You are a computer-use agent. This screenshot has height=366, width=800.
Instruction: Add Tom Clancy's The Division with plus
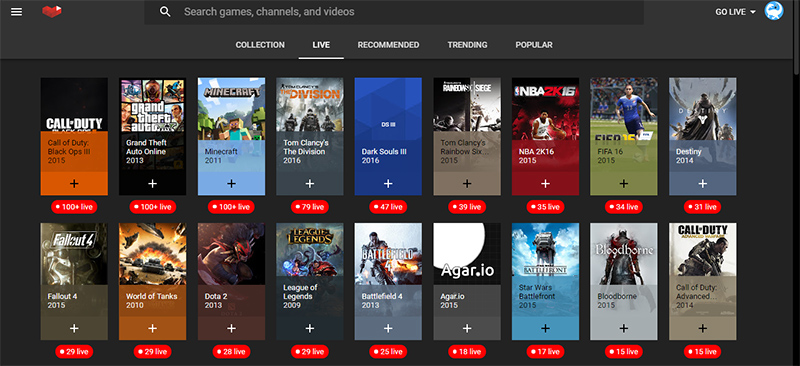[x=310, y=183]
